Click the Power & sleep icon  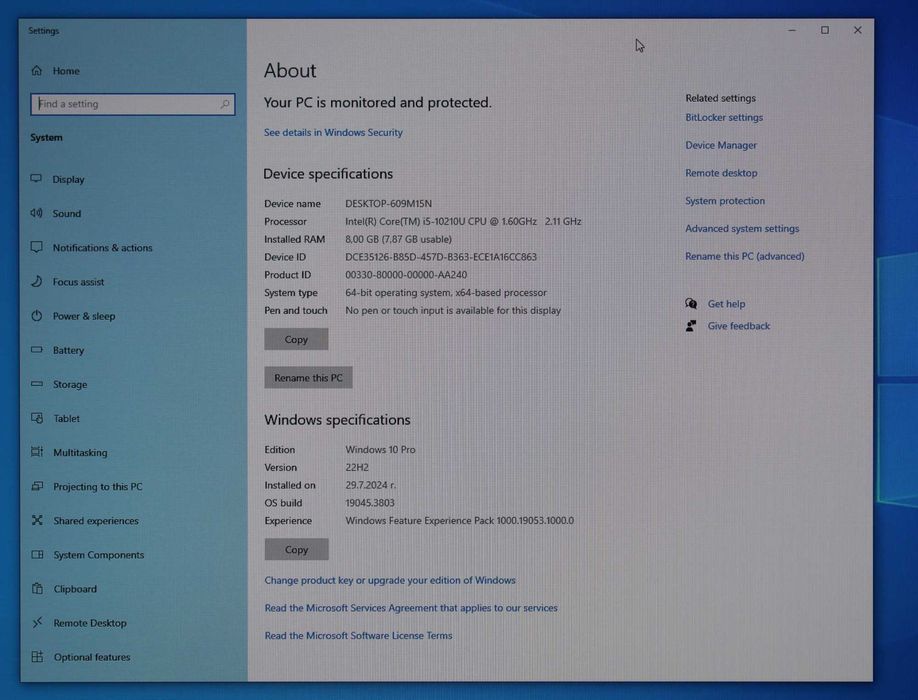[x=36, y=315]
